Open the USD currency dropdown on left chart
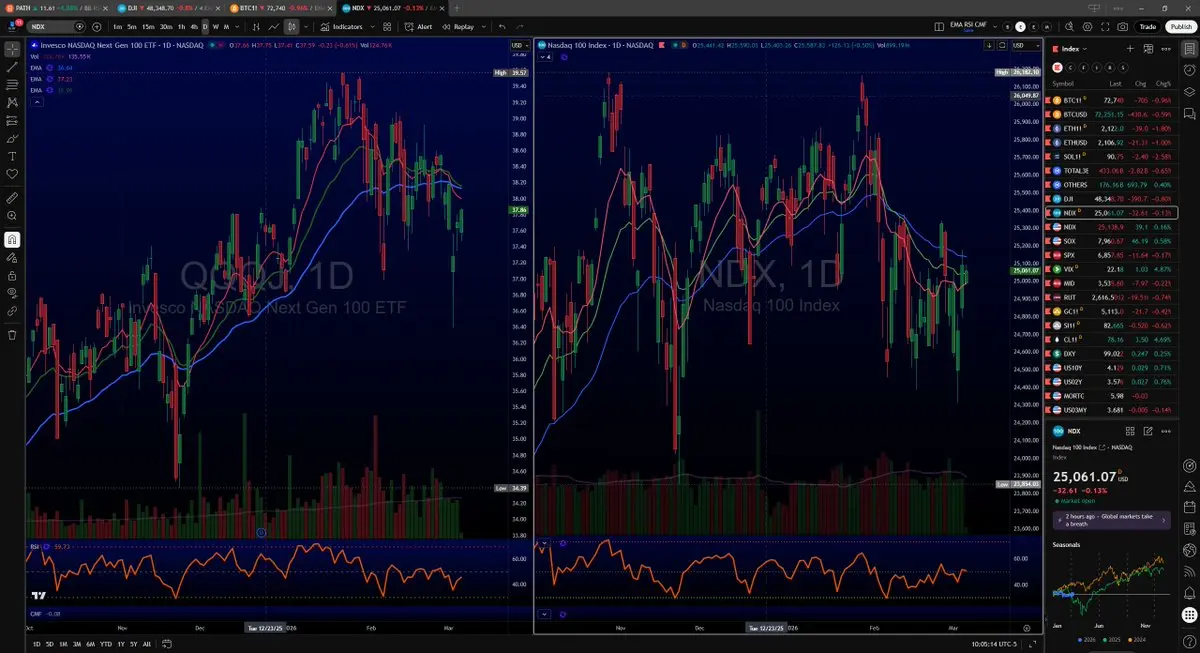The width and height of the screenshot is (1200, 653). (520, 45)
